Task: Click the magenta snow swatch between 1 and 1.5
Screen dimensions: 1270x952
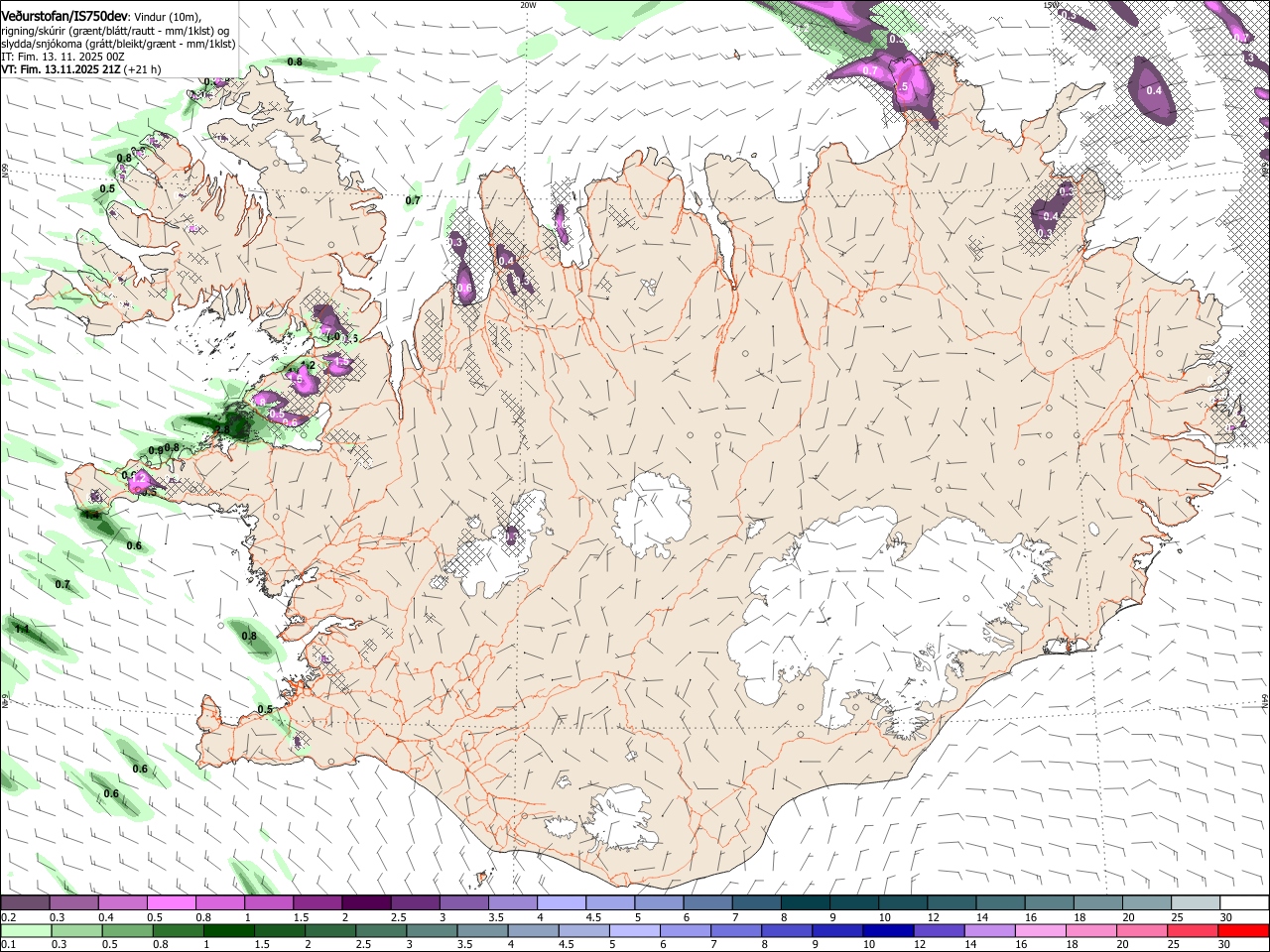Action: pyautogui.click(x=269, y=903)
